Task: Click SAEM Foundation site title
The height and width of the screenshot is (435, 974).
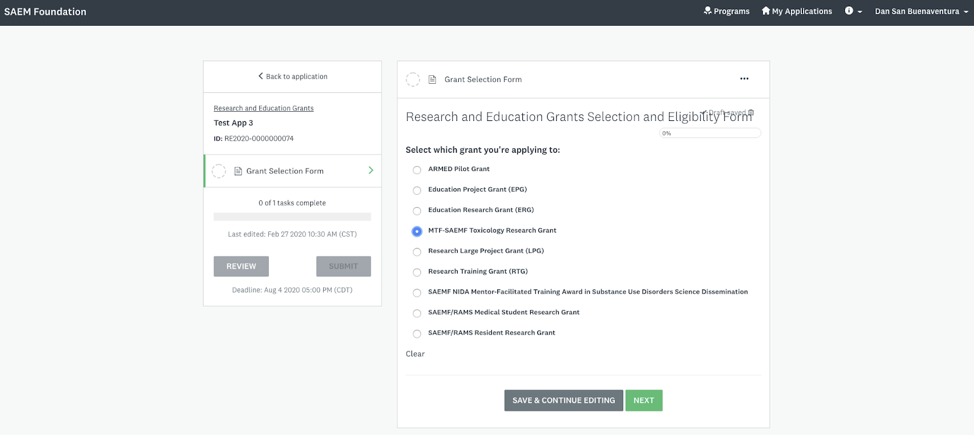Action: (x=45, y=12)
